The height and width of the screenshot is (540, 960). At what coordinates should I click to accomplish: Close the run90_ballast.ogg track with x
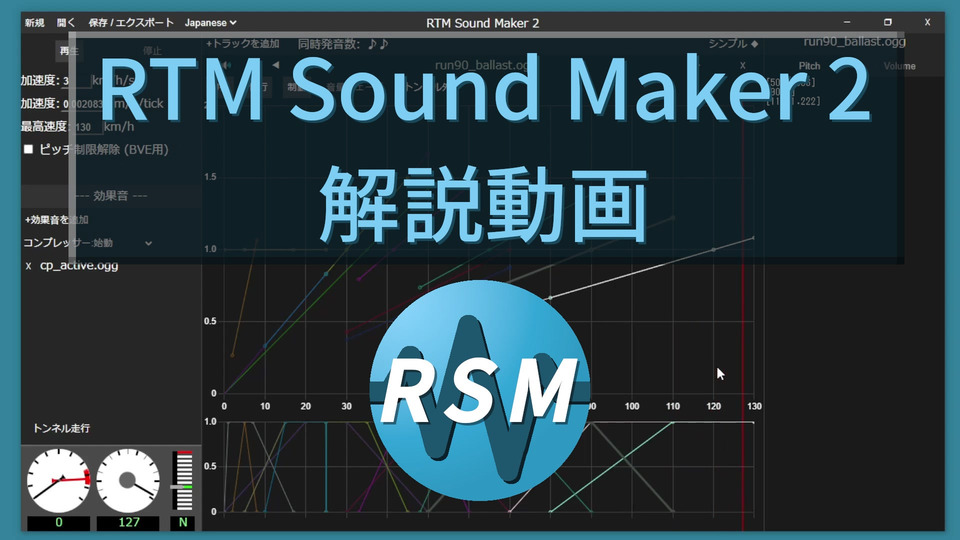(x=743, y=66)
